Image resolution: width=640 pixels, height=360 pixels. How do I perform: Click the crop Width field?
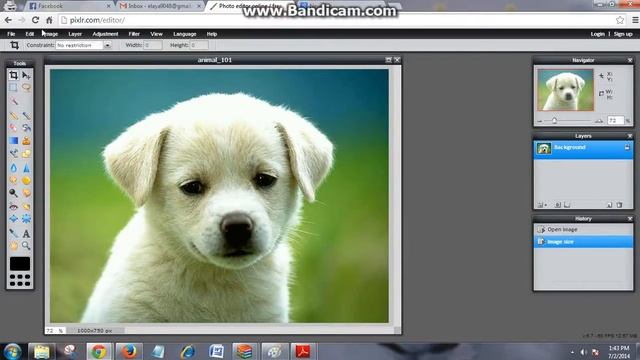pos(153,45)
